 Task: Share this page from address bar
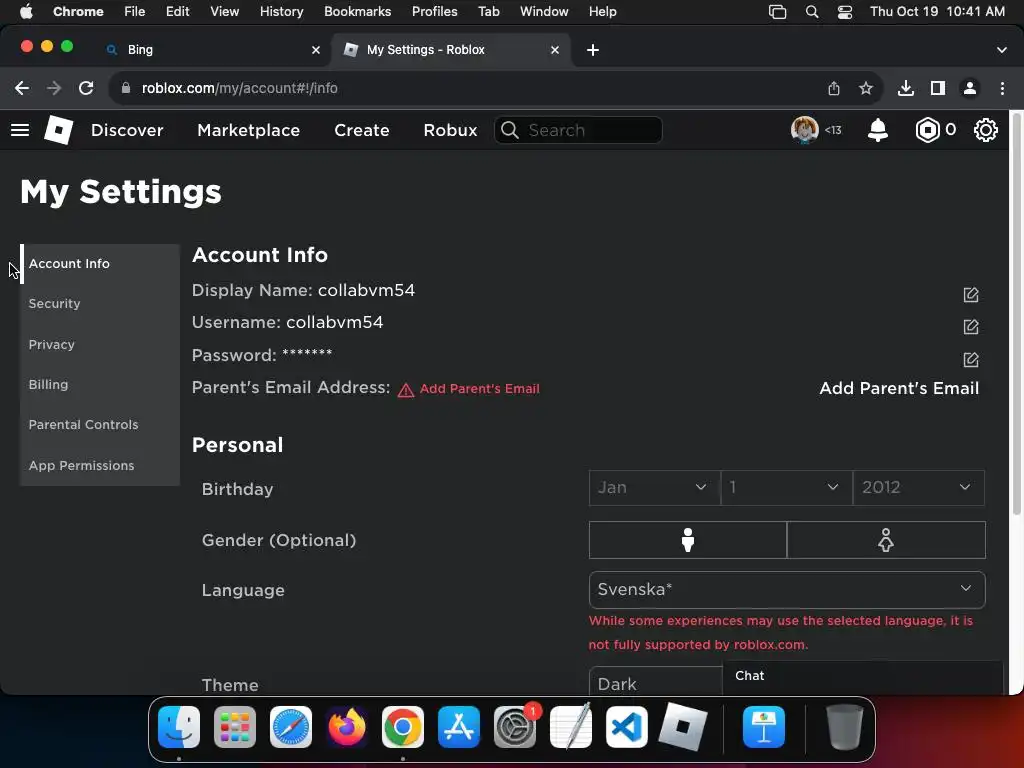(834, 88)
